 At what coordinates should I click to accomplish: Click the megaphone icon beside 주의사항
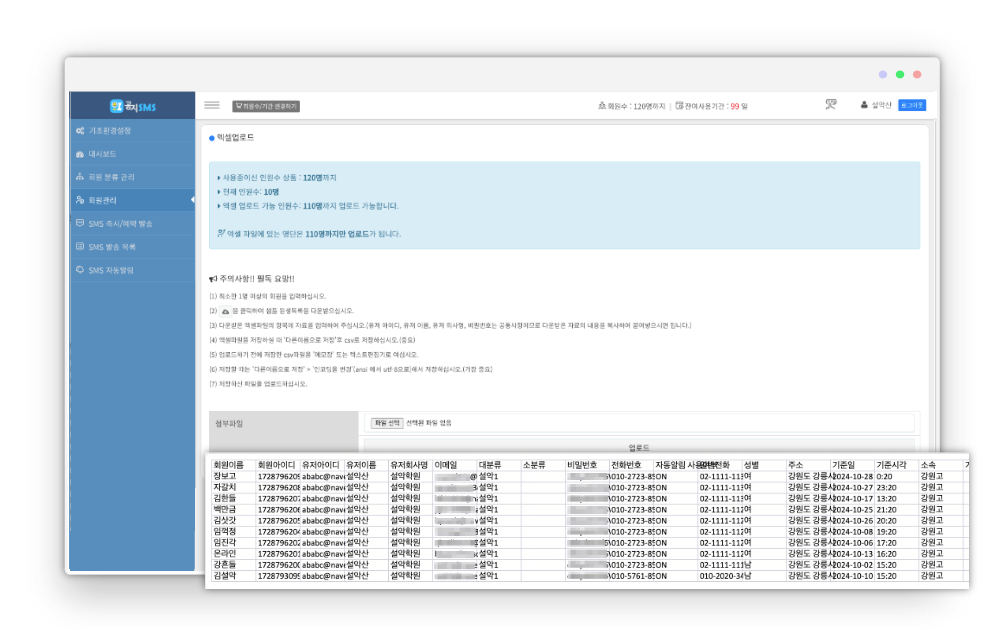coord(213,279)
